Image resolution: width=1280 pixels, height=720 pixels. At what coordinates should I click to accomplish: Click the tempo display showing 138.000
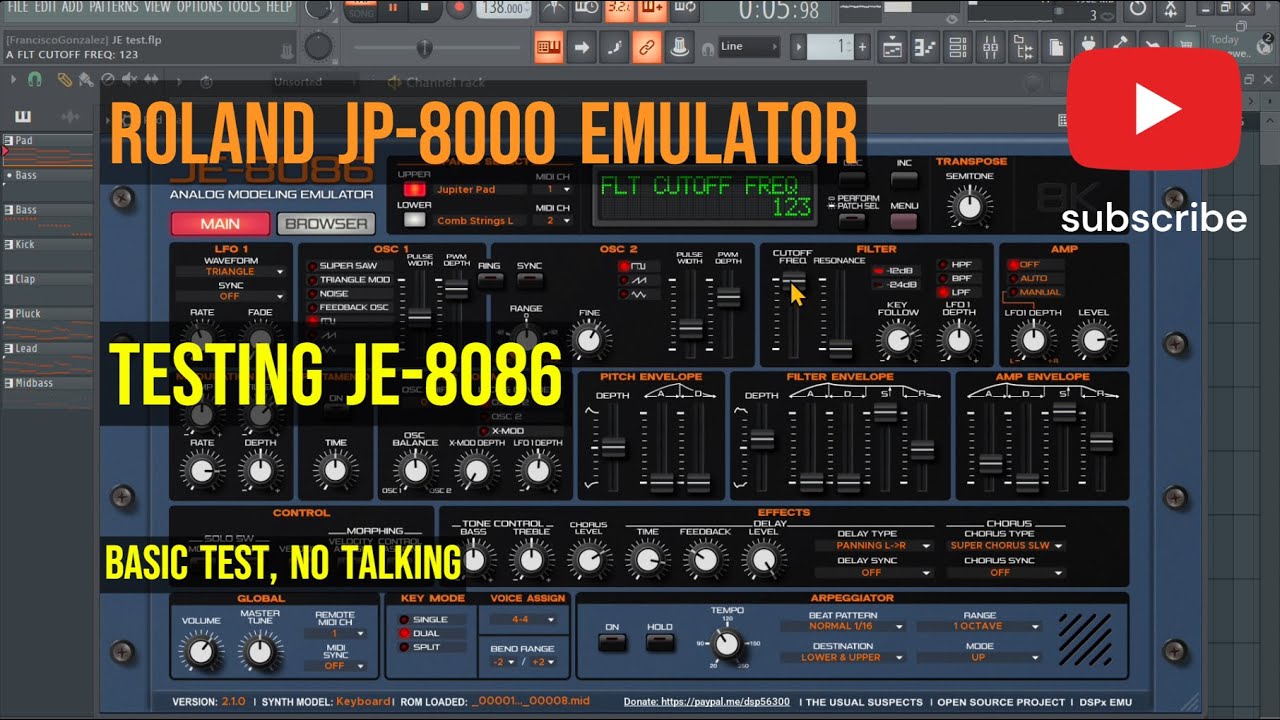click(x=504, y=9)
